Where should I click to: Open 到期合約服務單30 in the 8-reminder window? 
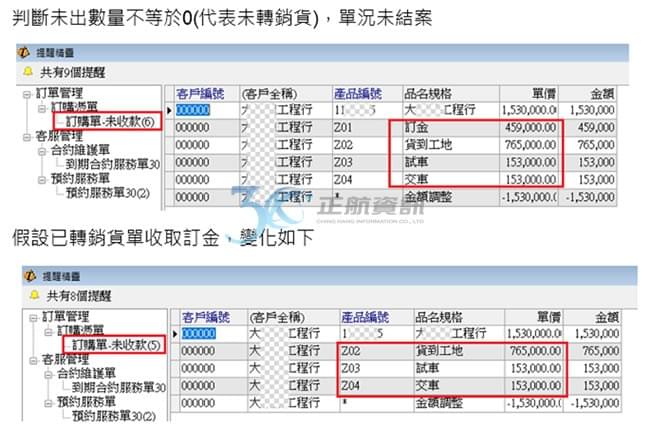(x=119, y=387)
